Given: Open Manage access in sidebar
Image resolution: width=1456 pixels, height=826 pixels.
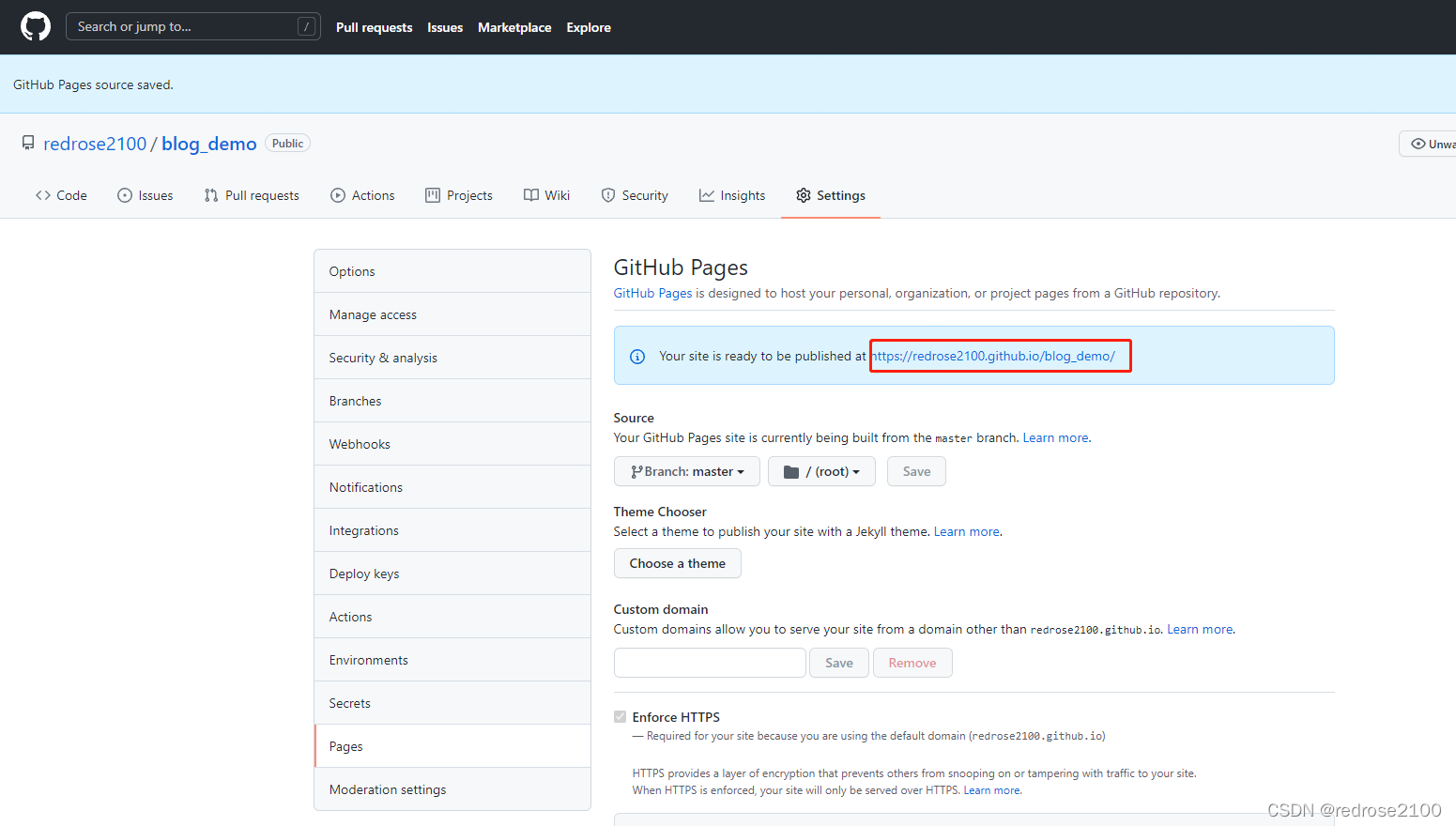Looking at the screenshot, I should click(x=452, y=314).
